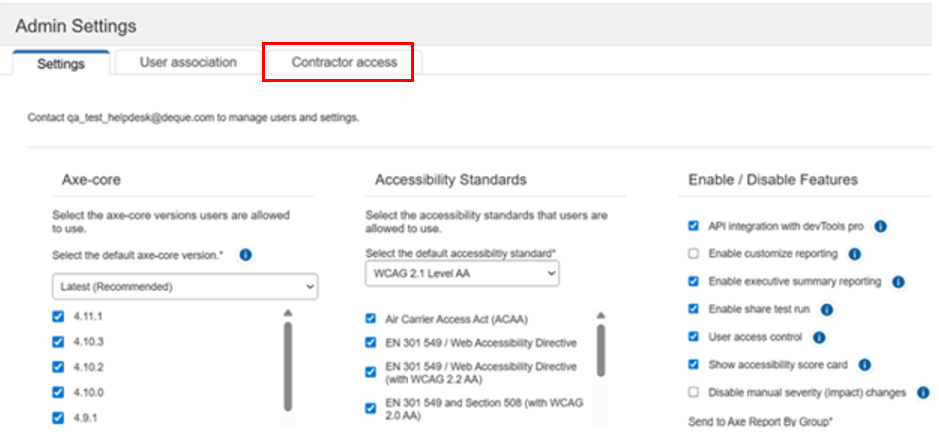This screenshot has width=939, height=445.
Task: Switch to the Contractor access tab
Action: coord(344,62)
